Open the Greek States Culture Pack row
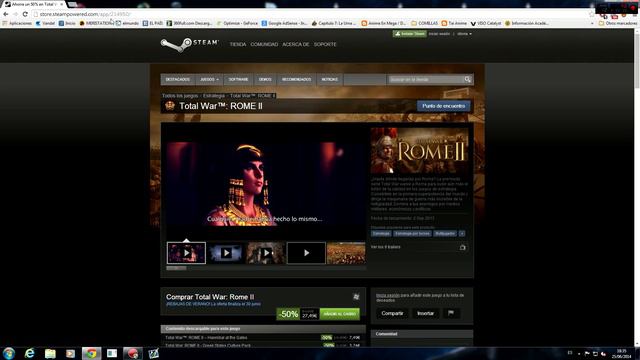 [x=263, y=345]
